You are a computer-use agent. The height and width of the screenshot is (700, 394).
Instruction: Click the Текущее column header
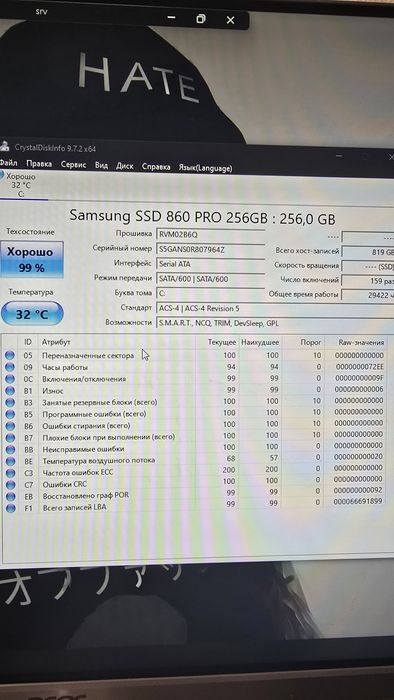pos(222,342)
